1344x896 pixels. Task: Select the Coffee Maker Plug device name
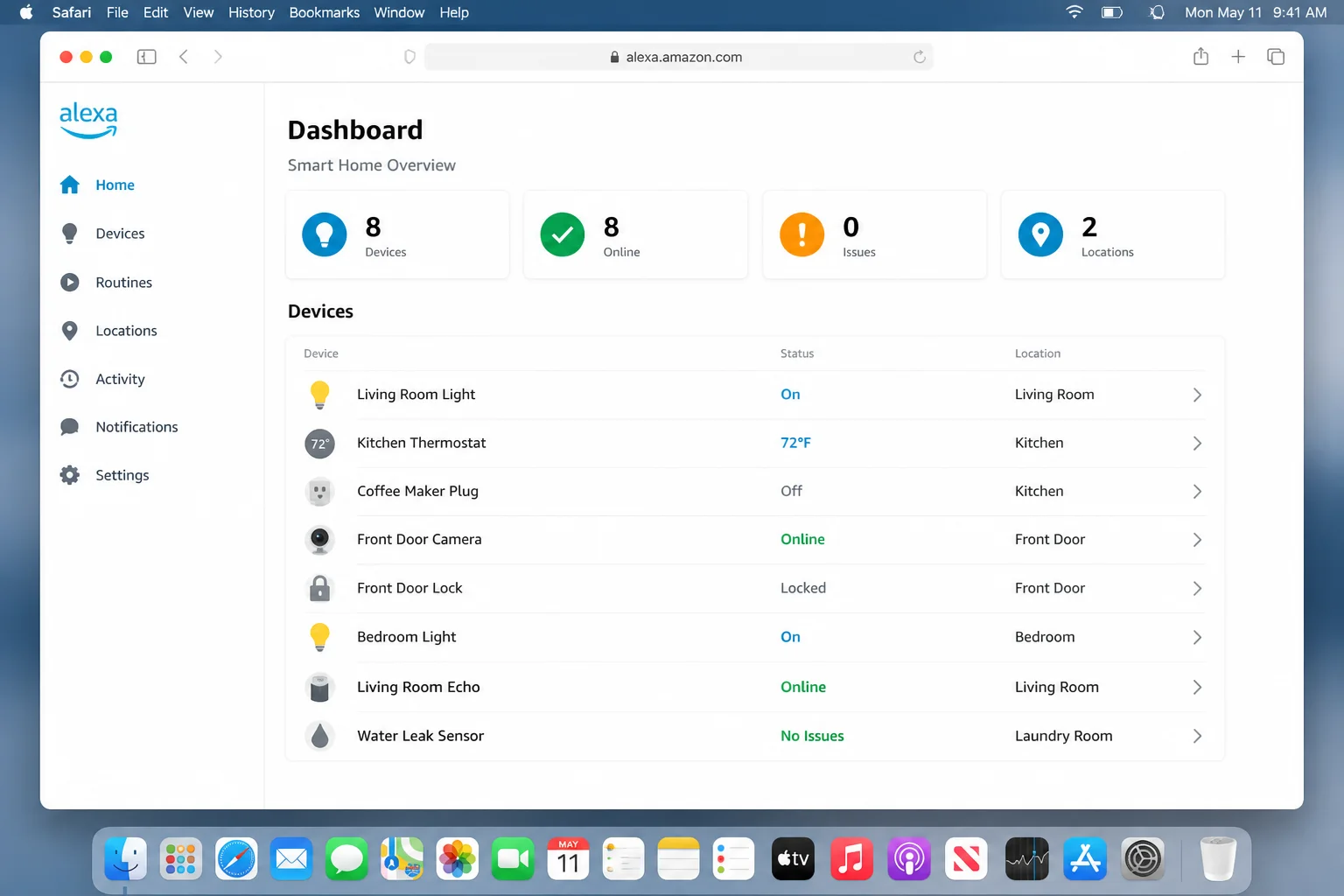pos(417,491)
